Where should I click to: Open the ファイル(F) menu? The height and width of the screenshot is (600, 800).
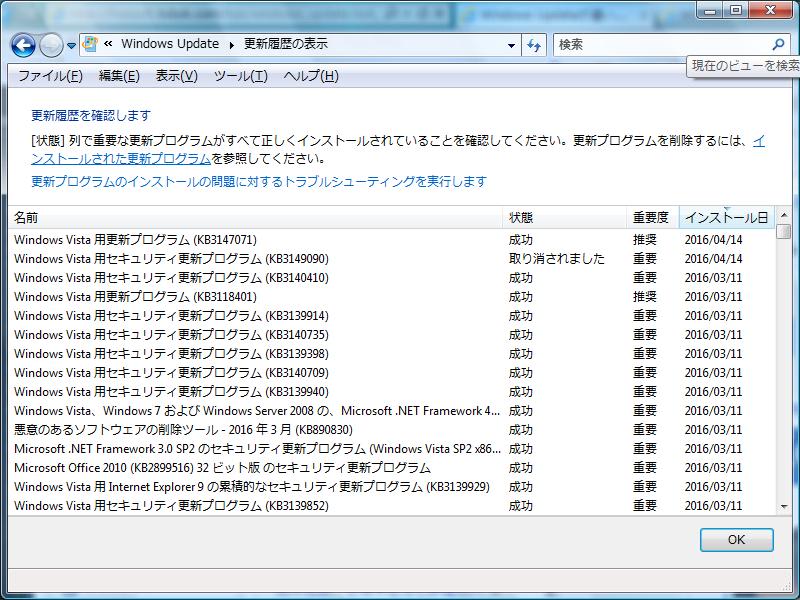tap(50, 76)
